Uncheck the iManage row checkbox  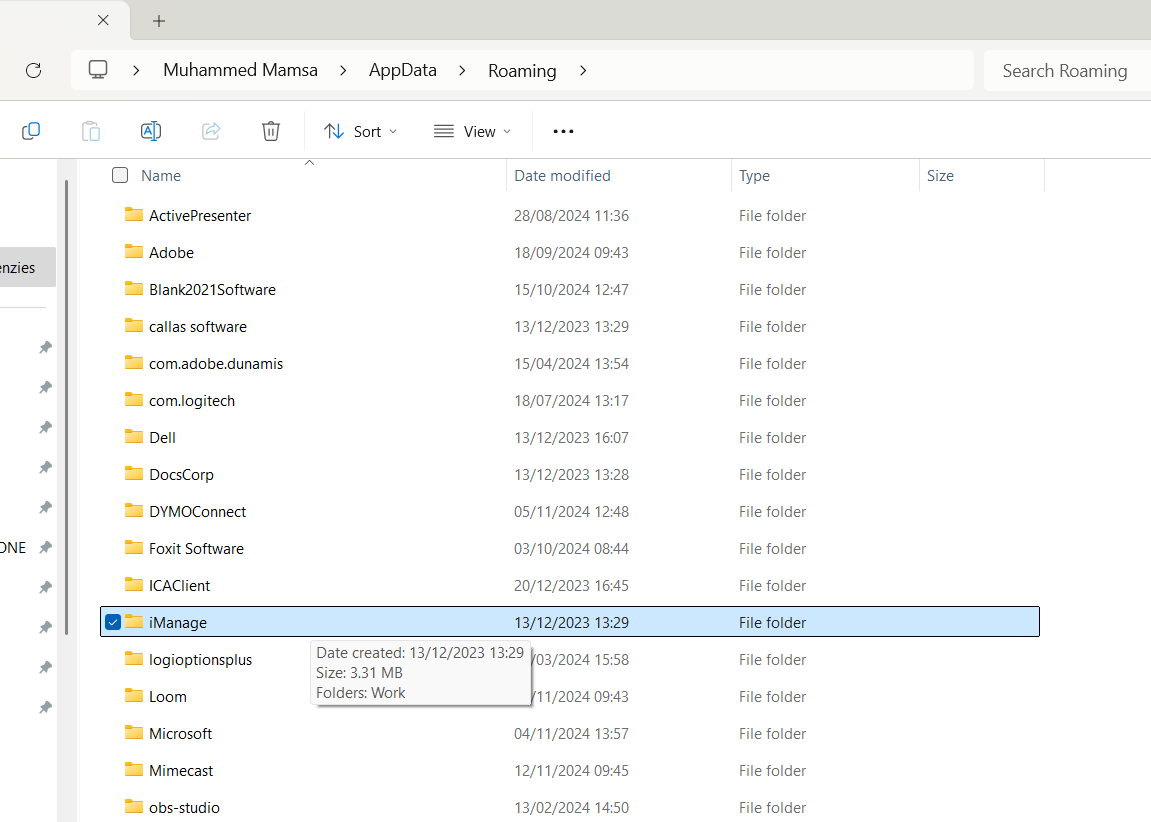click(x=113, y=621)
